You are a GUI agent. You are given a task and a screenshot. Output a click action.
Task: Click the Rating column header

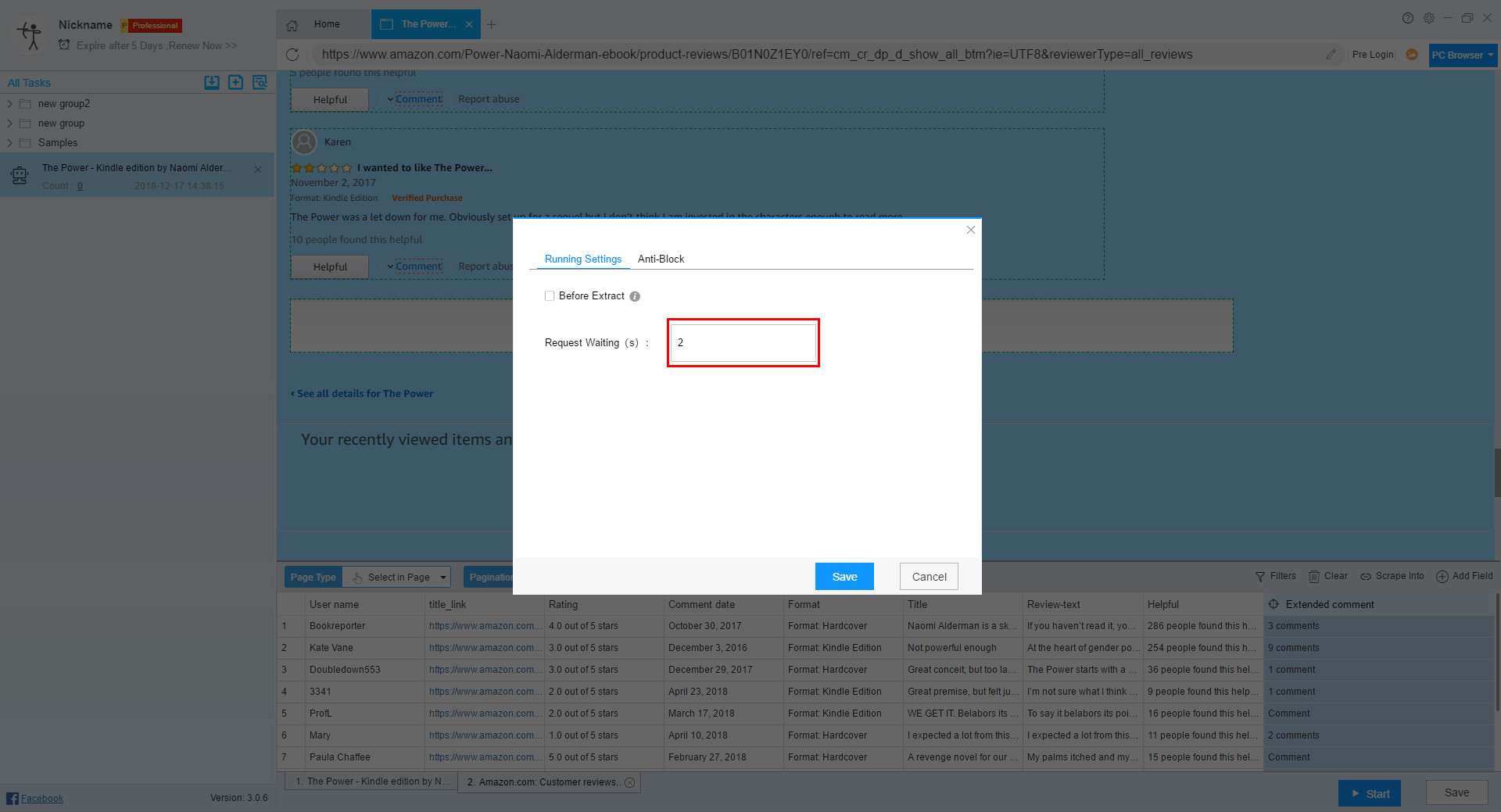(605, 605)
